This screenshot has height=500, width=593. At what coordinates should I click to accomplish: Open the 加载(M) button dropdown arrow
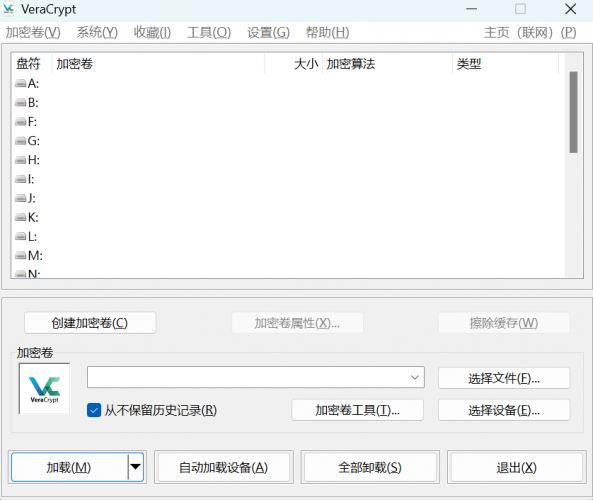(x=135, y=467)
